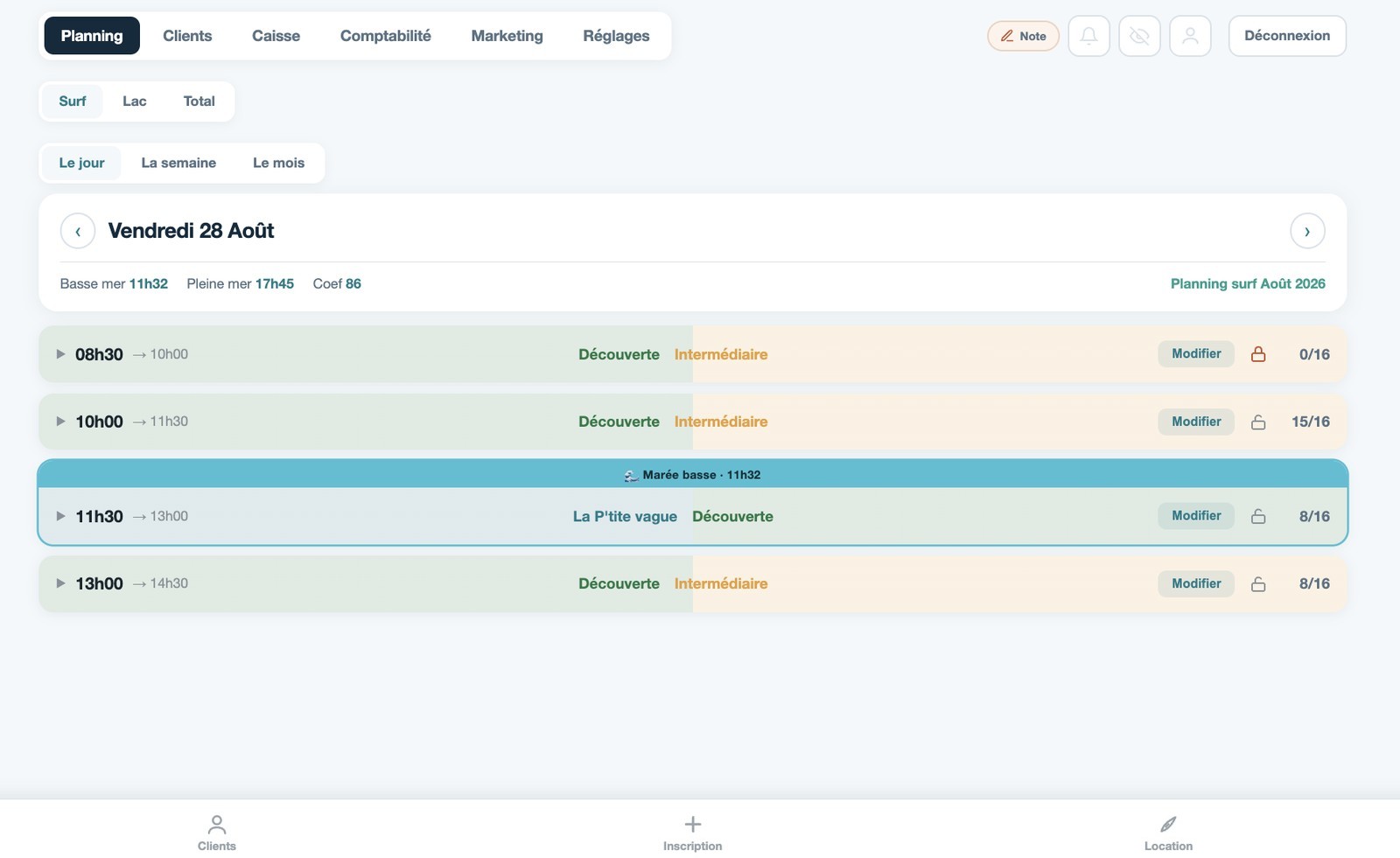
Task: Open Location in bottom bar
Action: (1168, 833)
